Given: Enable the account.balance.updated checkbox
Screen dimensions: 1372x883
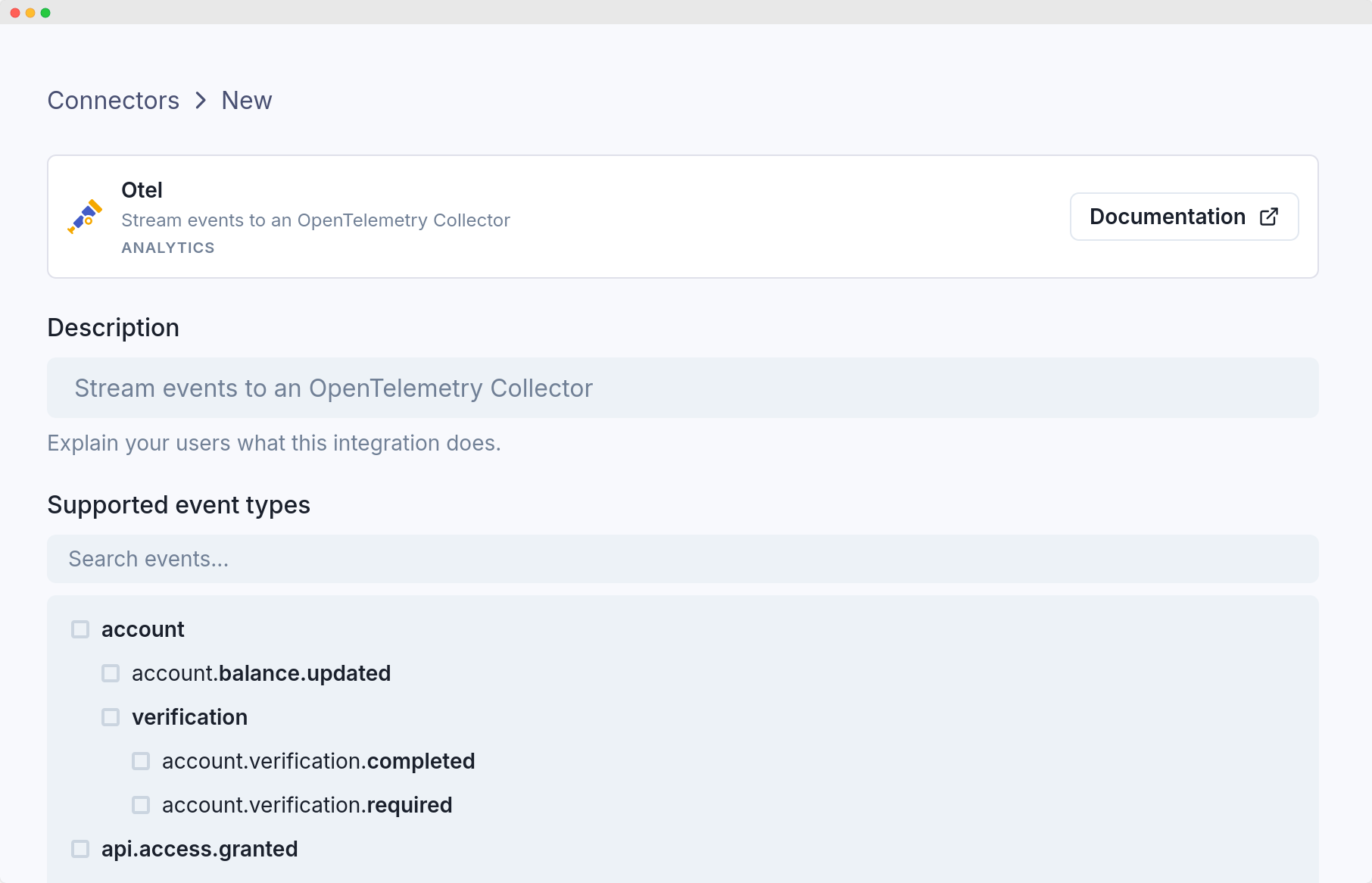Looking at the screenshot, I should click(x=111, y=673).
